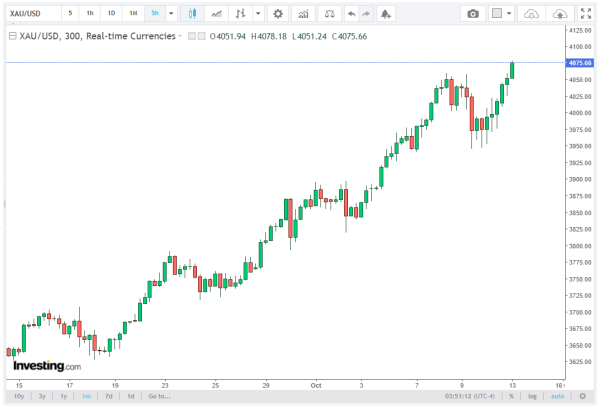This screenshot has width=600, height=409.
Task: Switch to the area chart style icon
Action: [x=217, y=13]
